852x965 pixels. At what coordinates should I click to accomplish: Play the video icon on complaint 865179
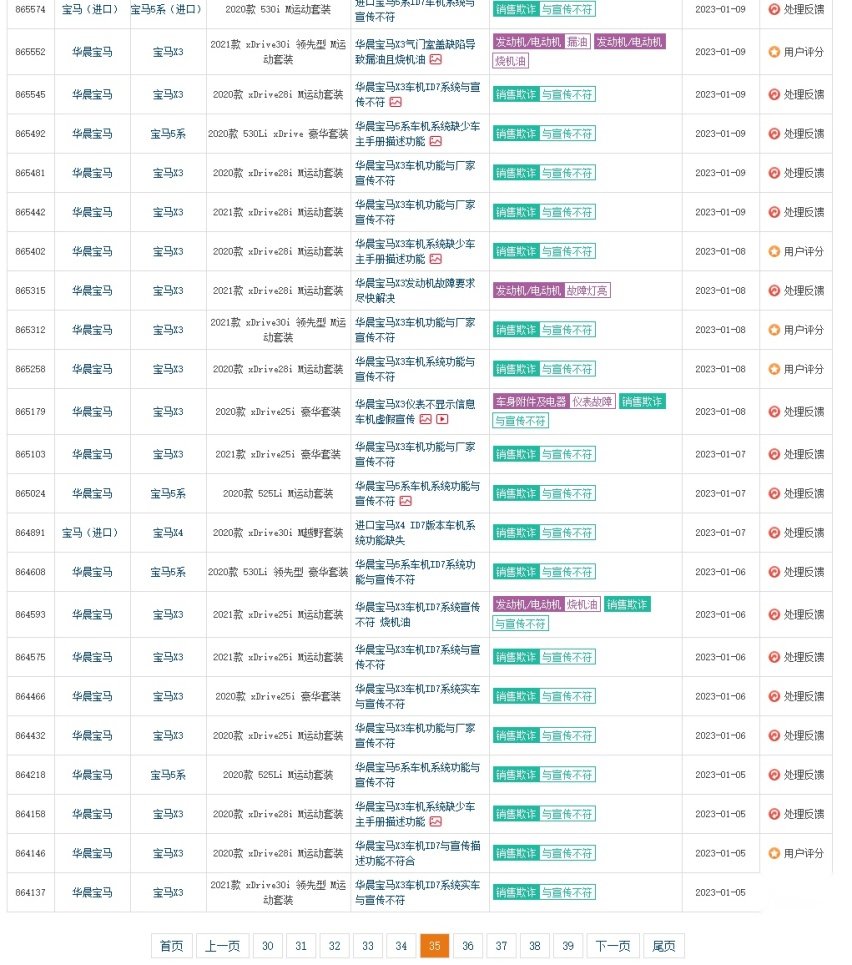(442, 419)
